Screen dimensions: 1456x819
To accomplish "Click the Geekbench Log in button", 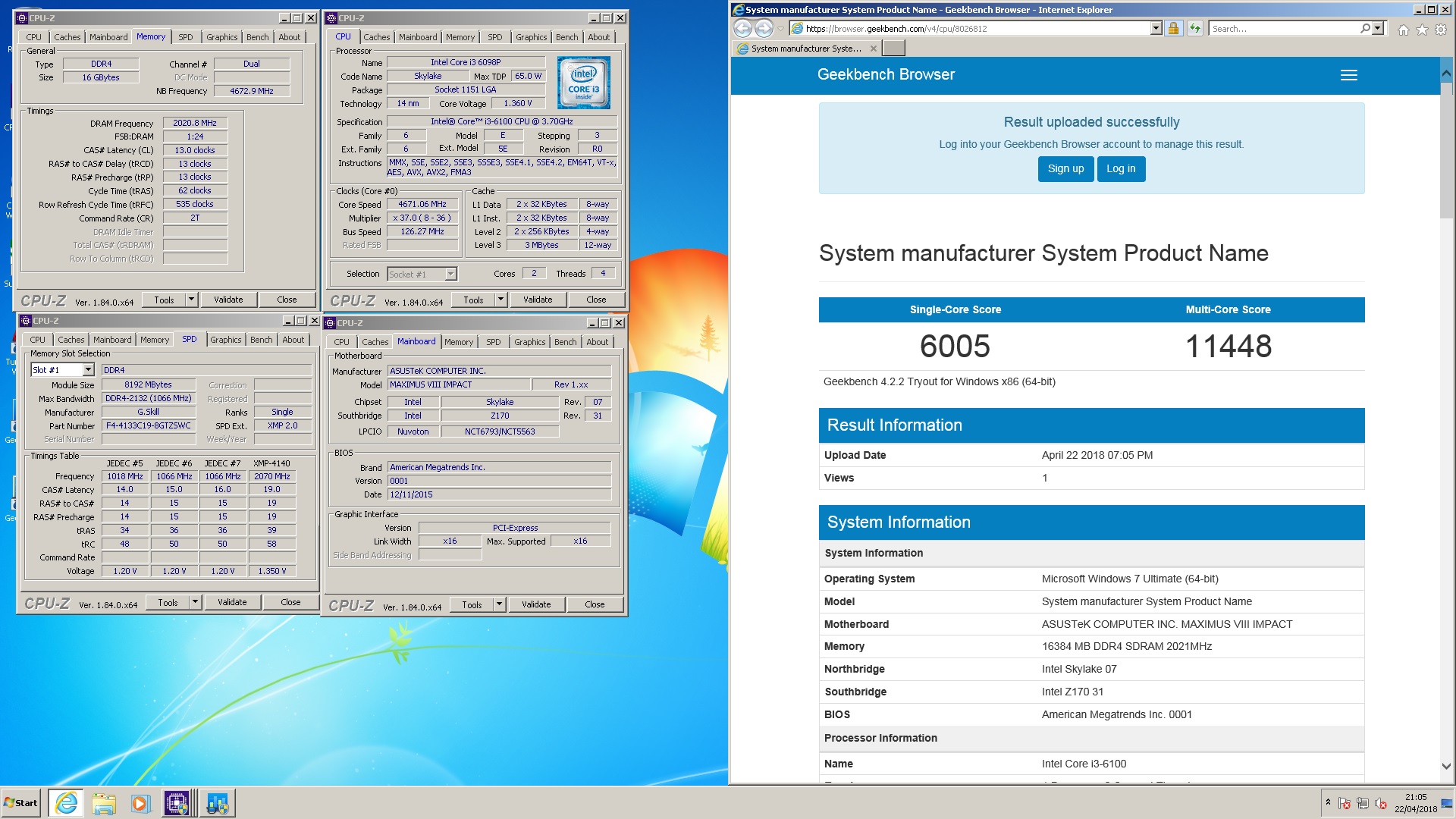I will [x=1121, y=169].
